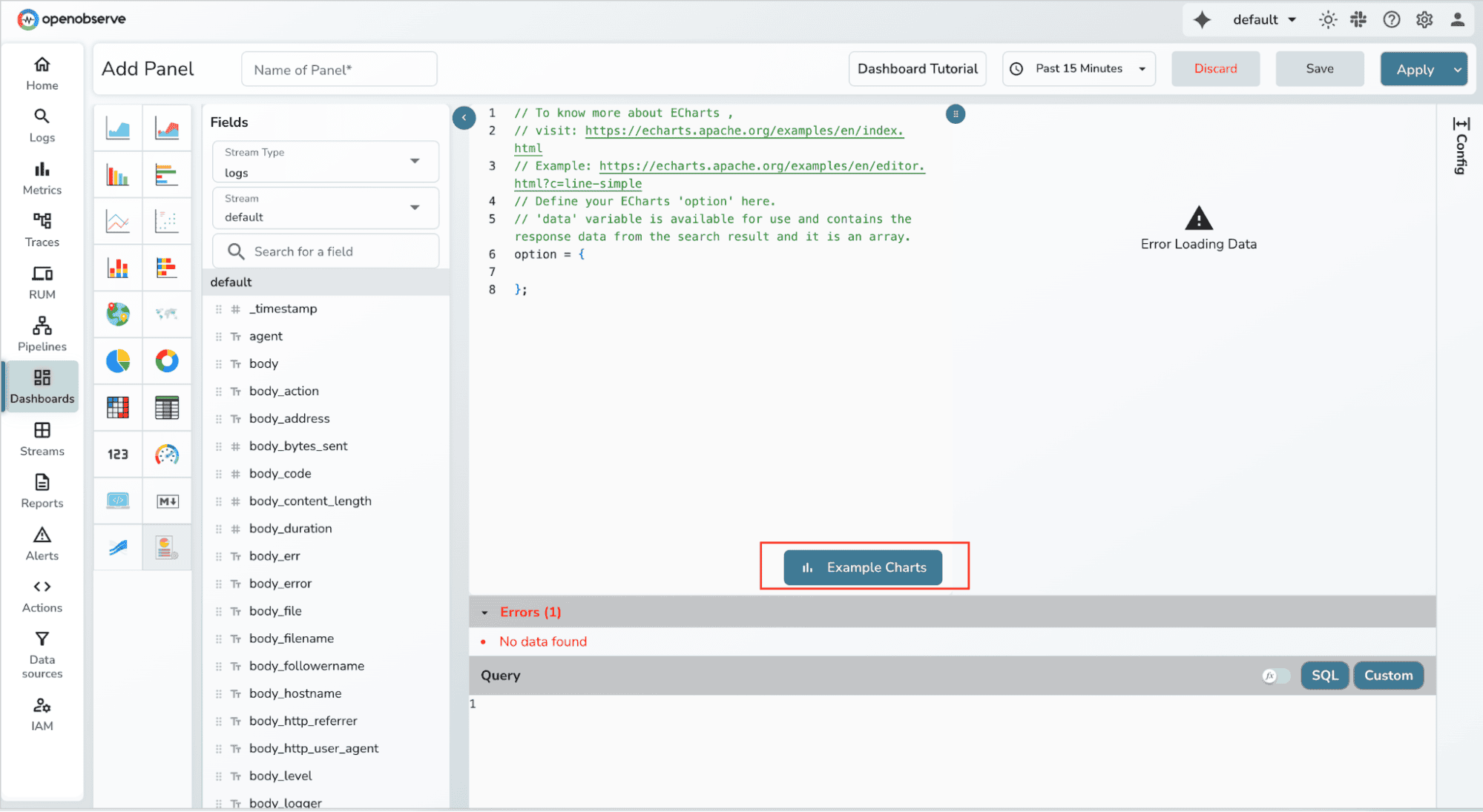Switch query mode to Custom
The height and width of the screenshot is (812, 1483).
tap(1388, 676)
